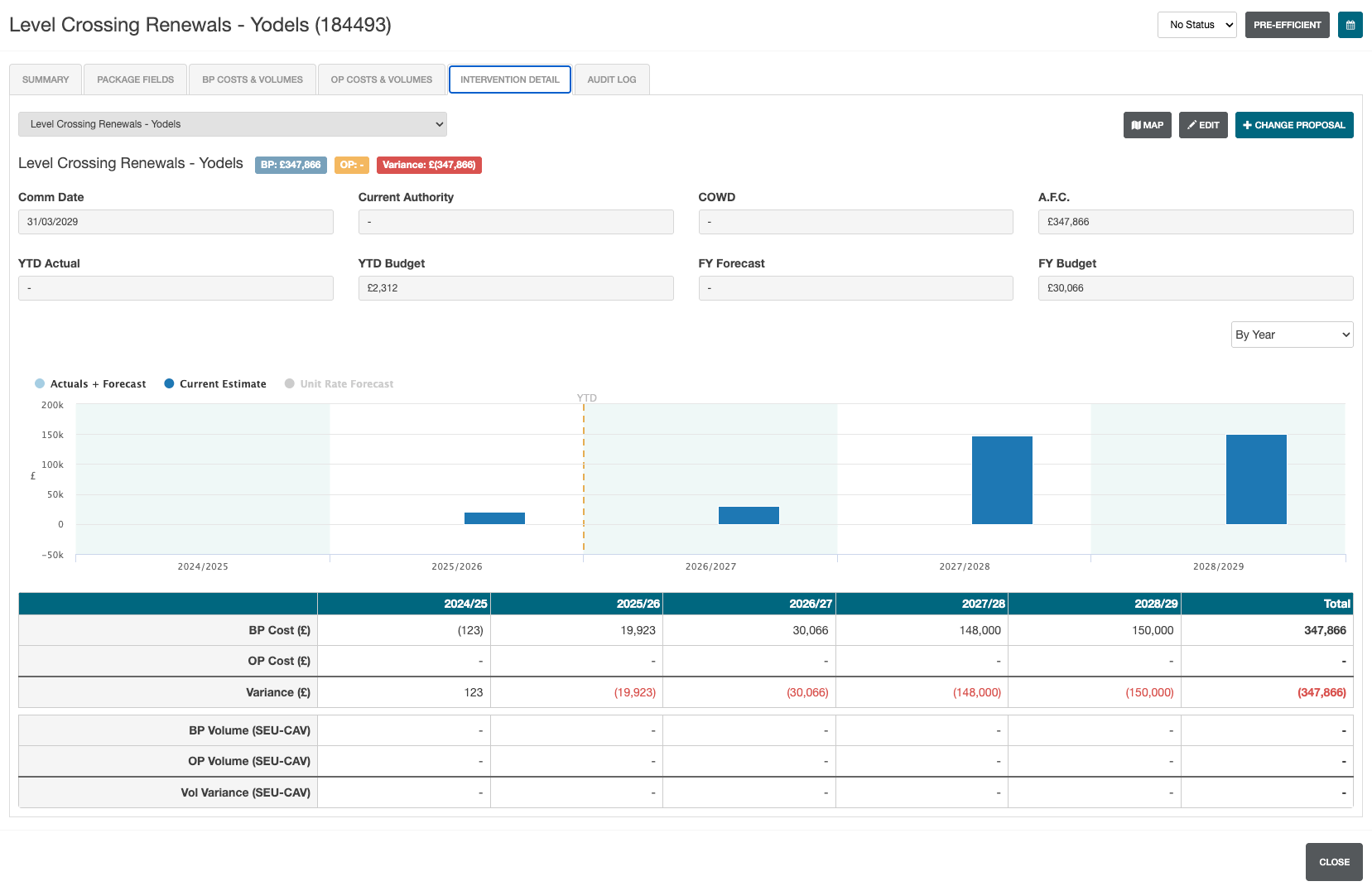Viewport: 1372px width, 891px height.
Task: Click the Comm Date field
Action: (x=176, y=222)
